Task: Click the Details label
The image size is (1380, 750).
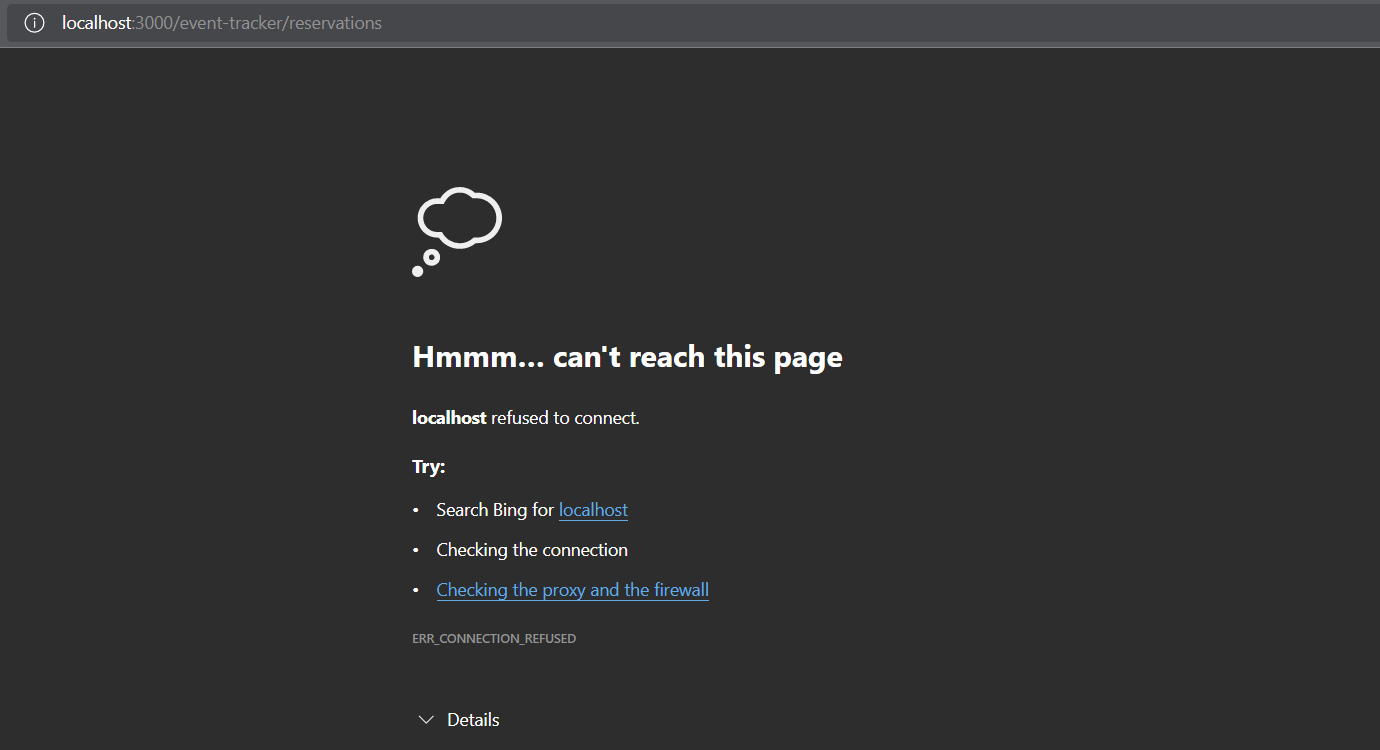Action: coord(473,720)
